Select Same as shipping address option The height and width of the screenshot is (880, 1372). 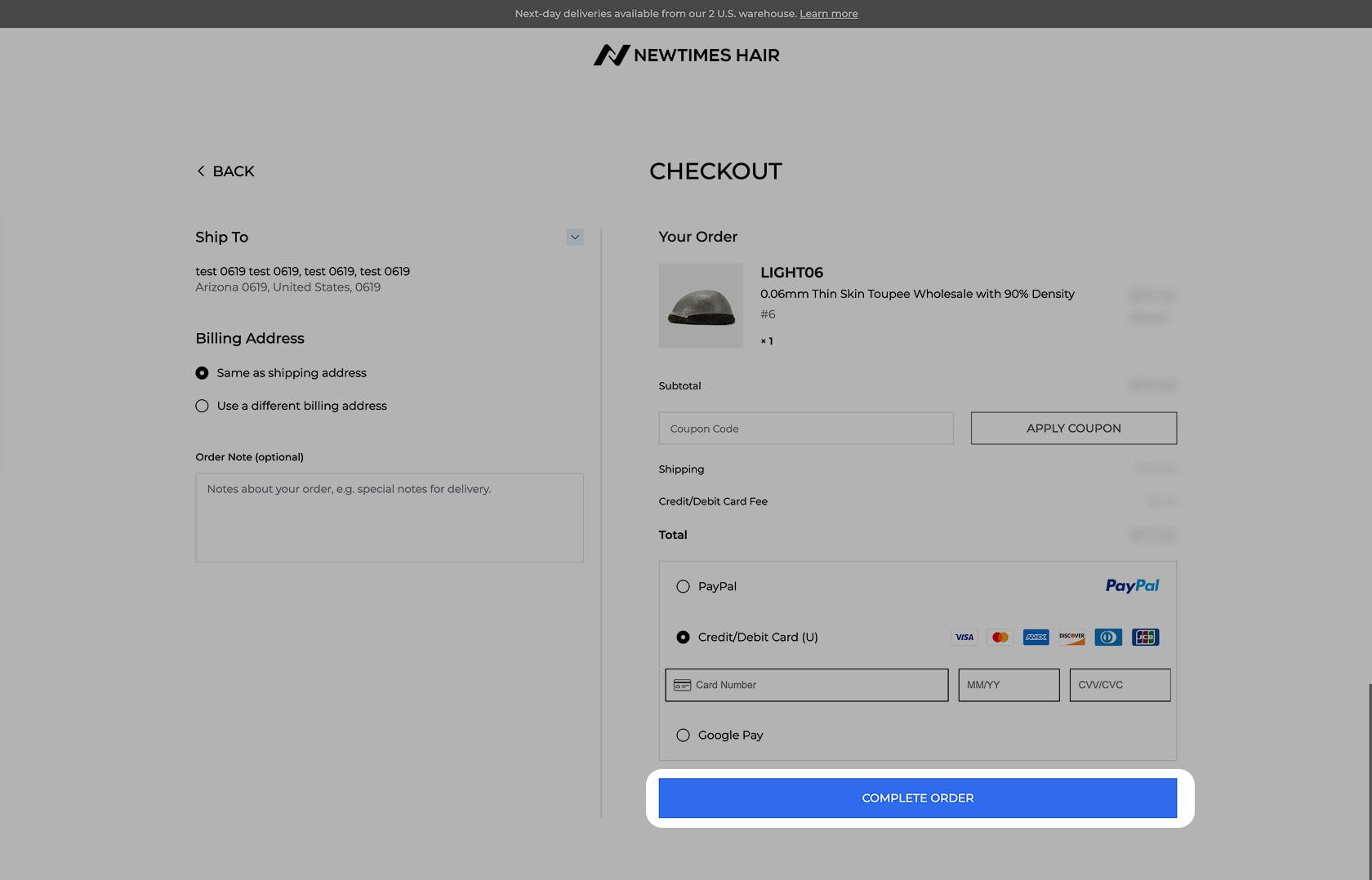tap(281, 373)
